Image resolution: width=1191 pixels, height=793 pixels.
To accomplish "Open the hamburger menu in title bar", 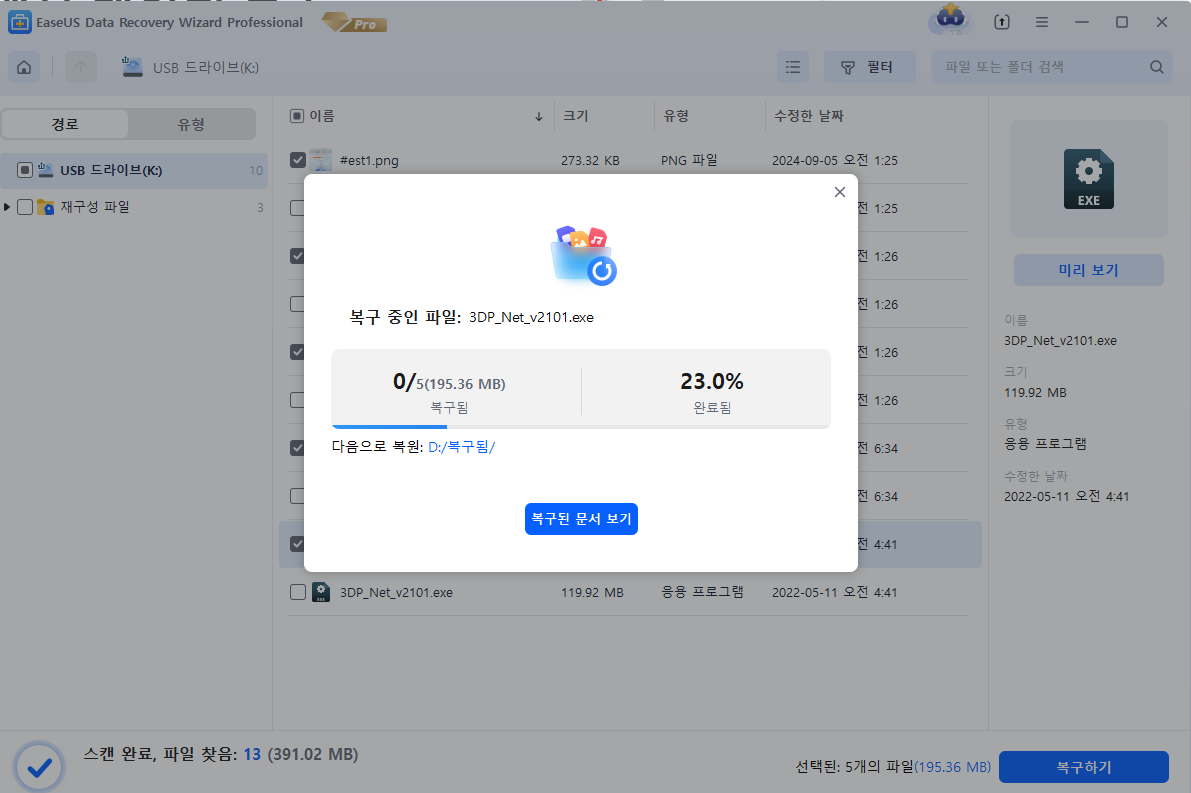I will [1041, 22].
